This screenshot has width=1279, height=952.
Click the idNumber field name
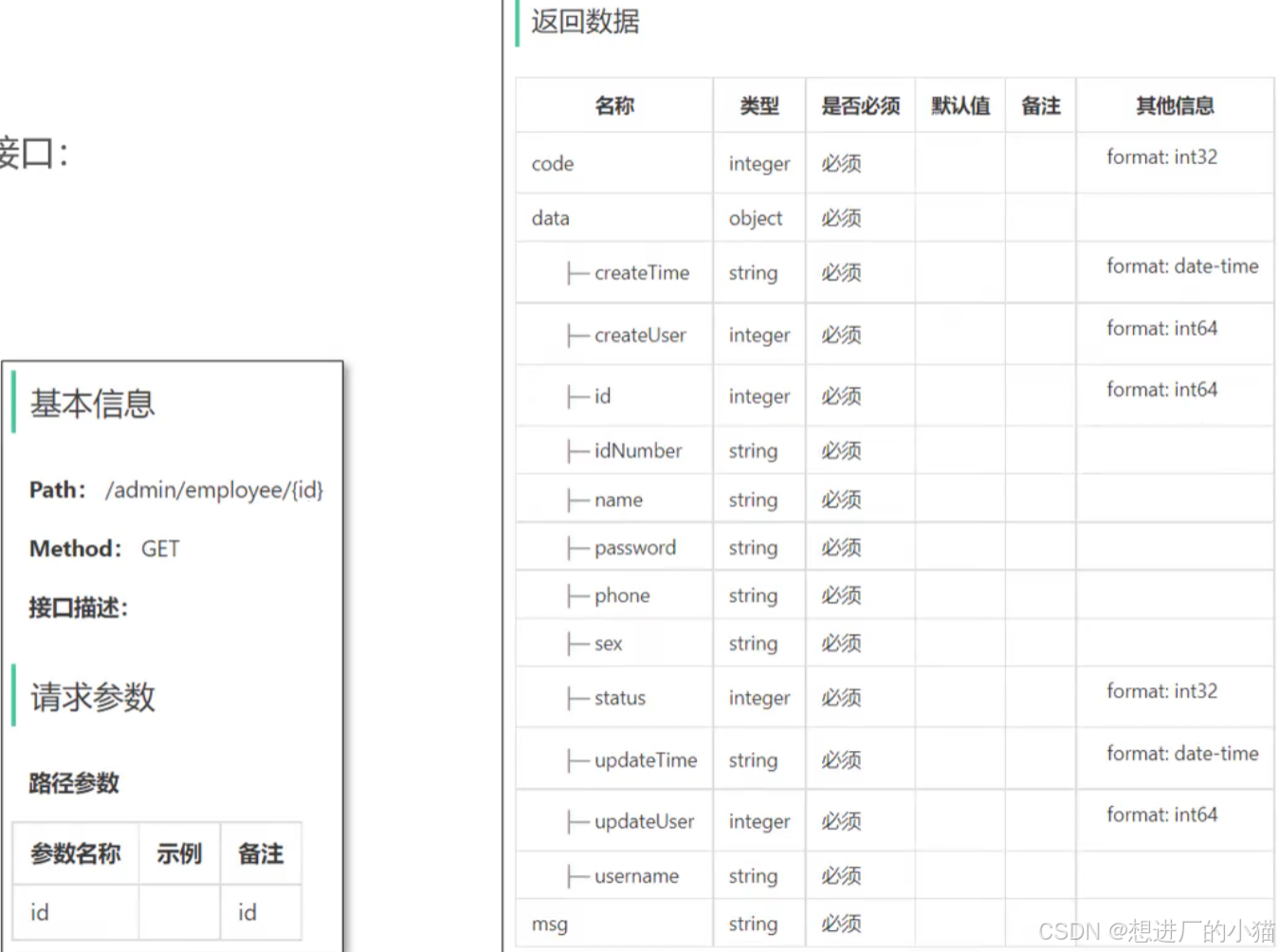tap(638, 451)
